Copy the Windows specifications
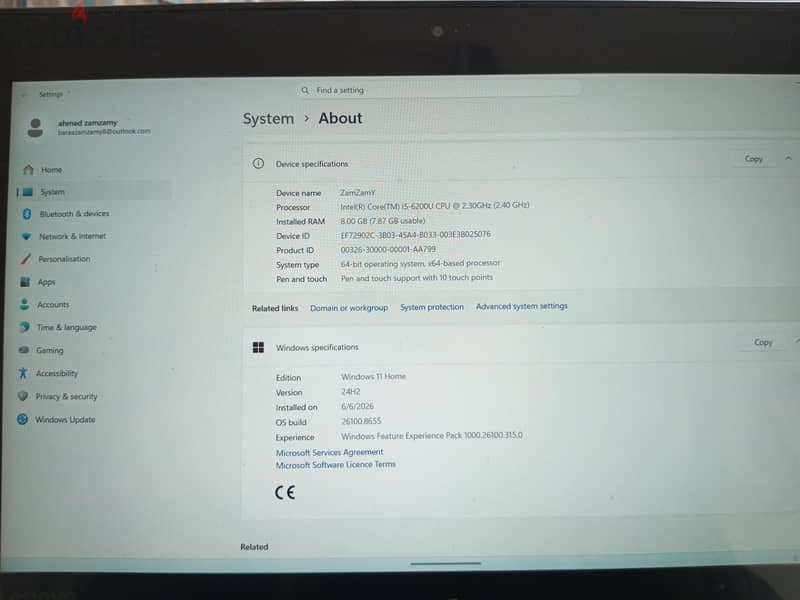 coord(763,342)
